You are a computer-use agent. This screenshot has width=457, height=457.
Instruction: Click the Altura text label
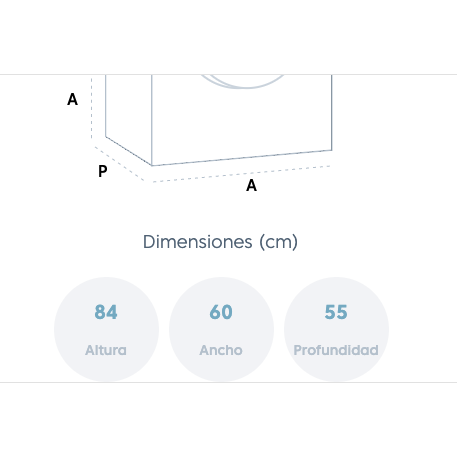tap(106, 350)
